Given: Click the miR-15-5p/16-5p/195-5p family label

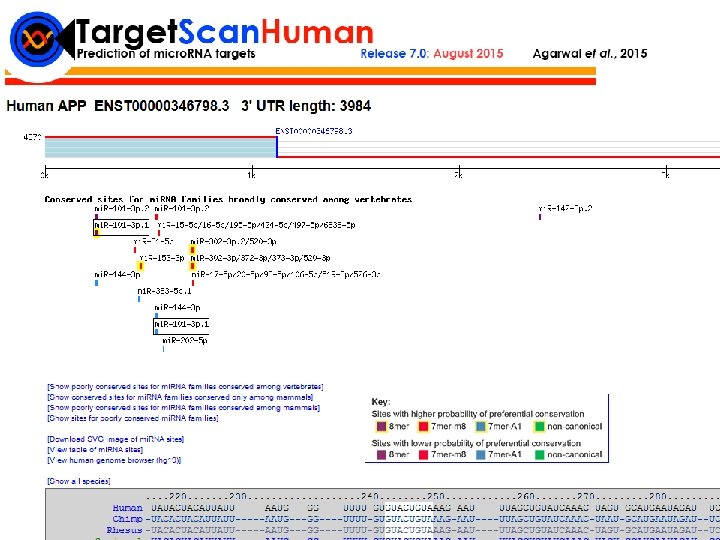Looking at the screenshot, I should [x=256, y=225].
